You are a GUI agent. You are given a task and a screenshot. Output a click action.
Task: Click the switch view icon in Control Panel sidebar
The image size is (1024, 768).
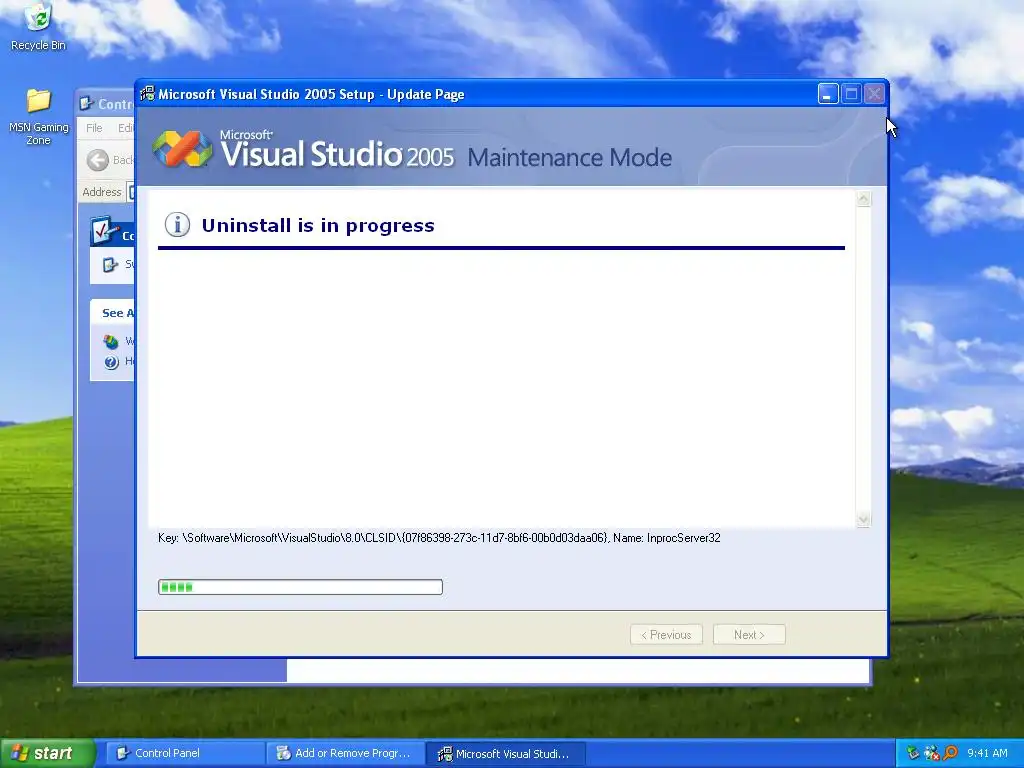point(110,264)
